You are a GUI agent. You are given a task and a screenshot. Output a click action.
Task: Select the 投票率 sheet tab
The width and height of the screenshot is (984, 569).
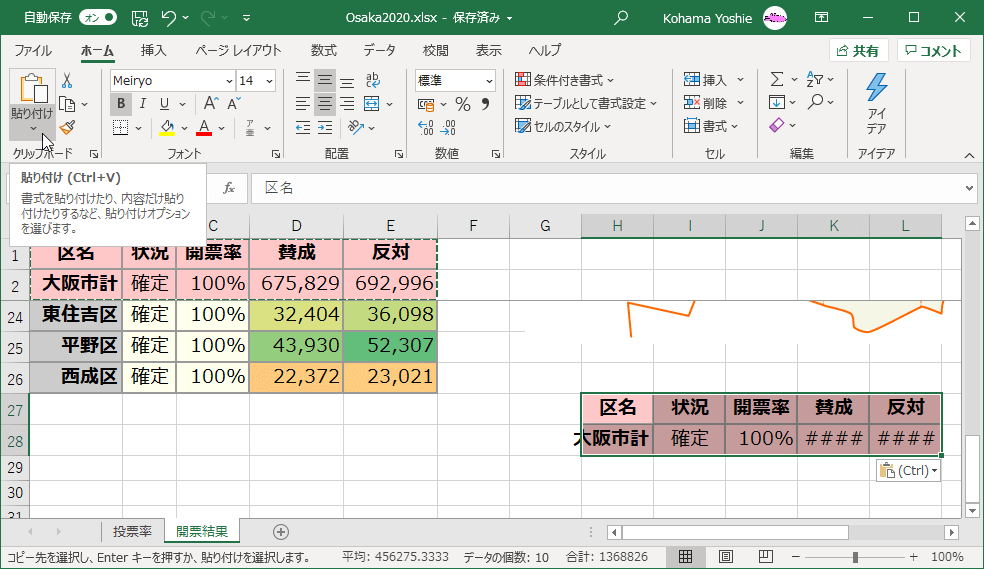[132, 531]
